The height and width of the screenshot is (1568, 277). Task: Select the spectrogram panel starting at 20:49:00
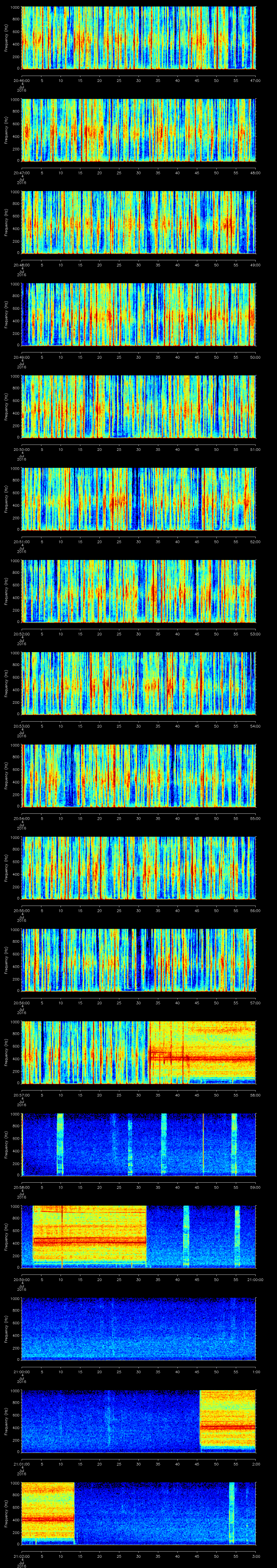[139, 314]
